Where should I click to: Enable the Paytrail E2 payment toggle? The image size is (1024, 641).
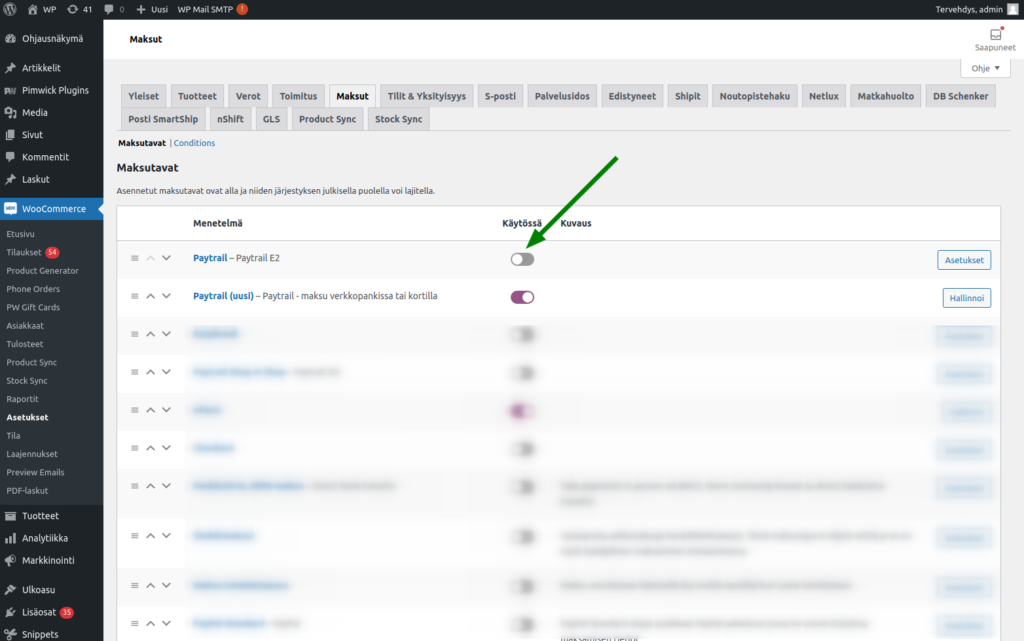point(522,259)
